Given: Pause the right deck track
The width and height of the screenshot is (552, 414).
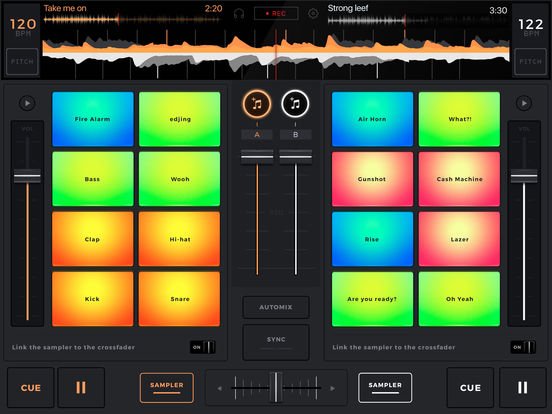Looking at the screenshot, I should tap(522, 387).
